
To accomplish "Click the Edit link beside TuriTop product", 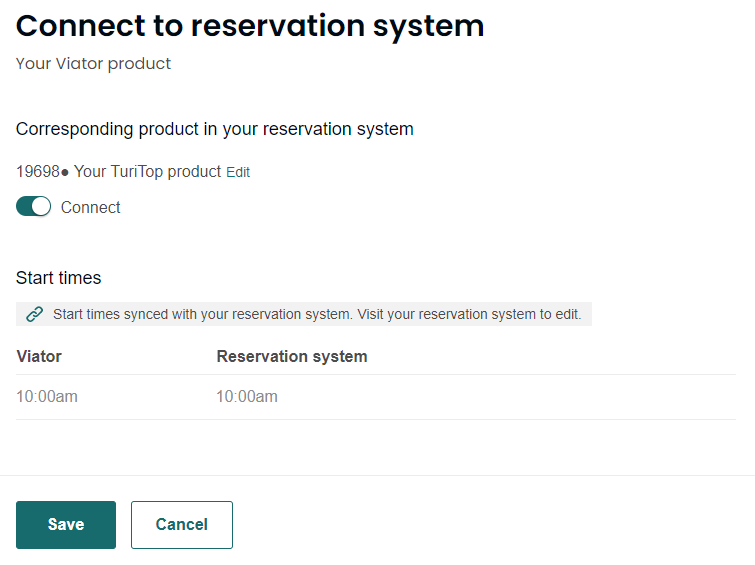I will point(238,172).
